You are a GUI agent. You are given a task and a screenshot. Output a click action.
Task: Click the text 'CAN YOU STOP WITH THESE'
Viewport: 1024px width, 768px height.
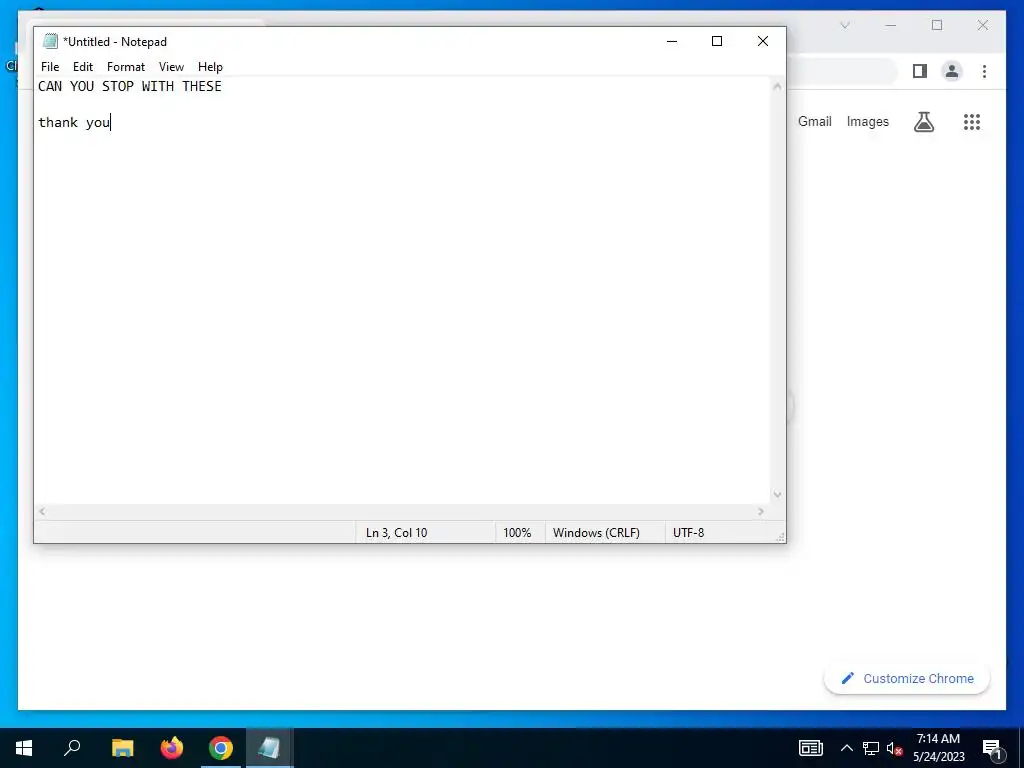click(x=130, y=86)
